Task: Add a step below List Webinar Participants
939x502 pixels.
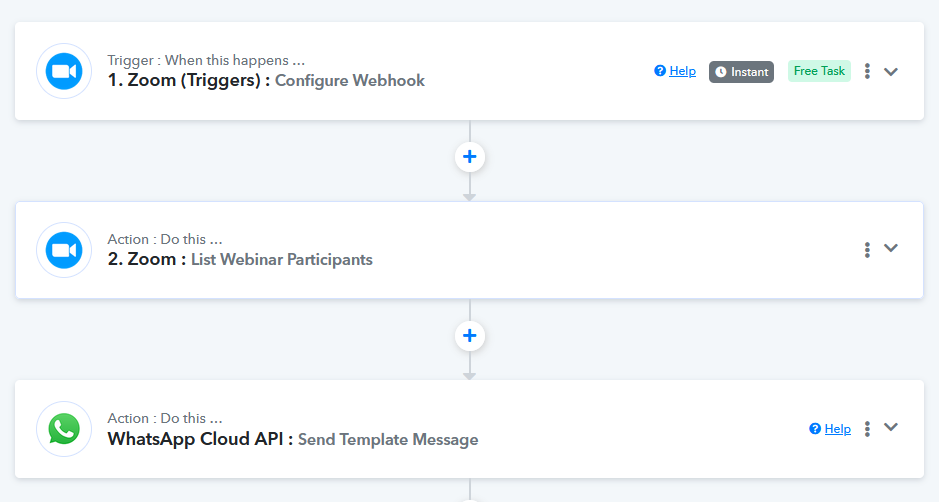Action: click(x=470, y=336)
